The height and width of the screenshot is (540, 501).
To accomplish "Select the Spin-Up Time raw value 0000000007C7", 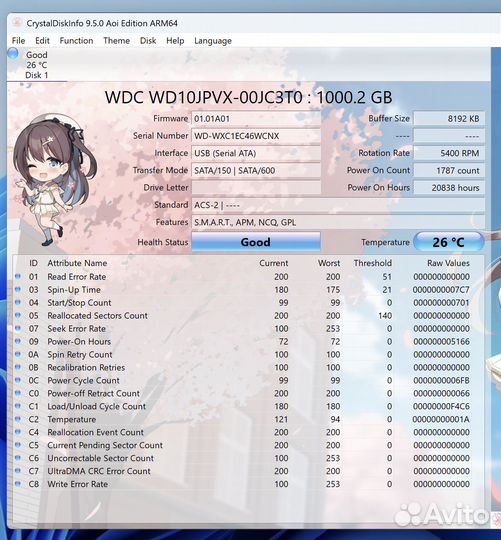I will pos(441,290).
